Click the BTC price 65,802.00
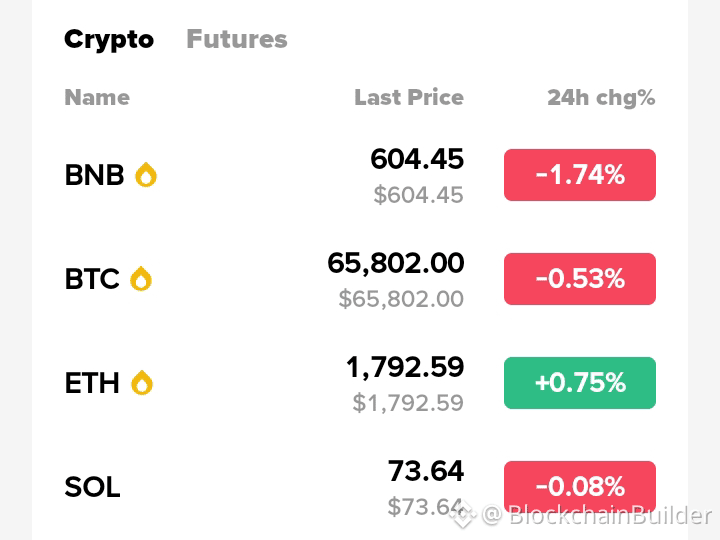Image resolution: width=720 pixels, height=540 pixels. pos(395,263)
